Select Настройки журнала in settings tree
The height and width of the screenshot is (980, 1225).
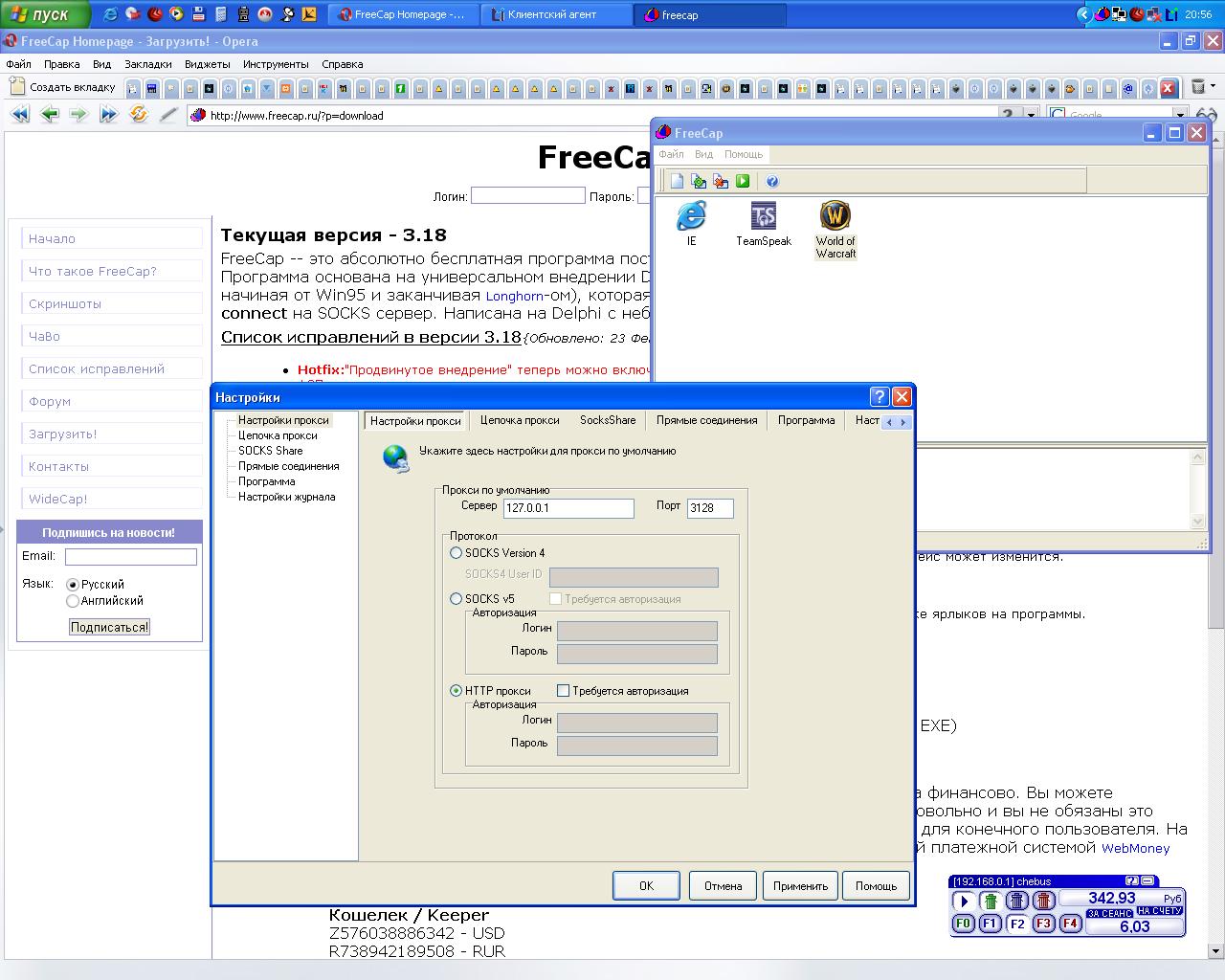pyautogui.click(x=286, y=497)
